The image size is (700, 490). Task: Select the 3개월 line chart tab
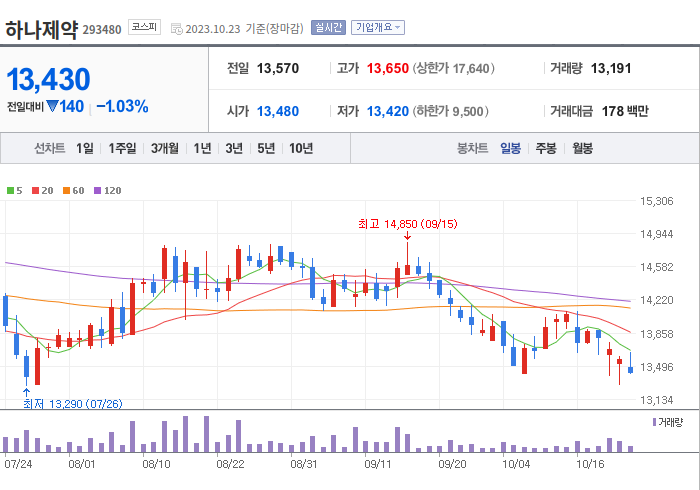(164, 148)
